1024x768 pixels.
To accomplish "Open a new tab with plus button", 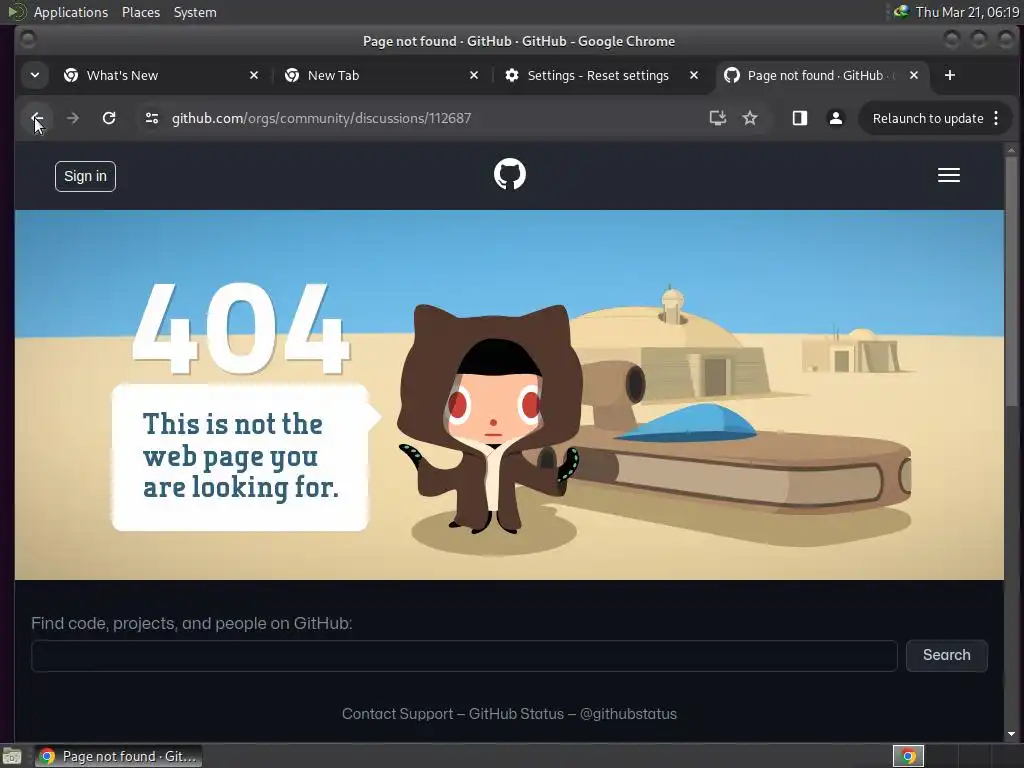I will click(950, 75).
